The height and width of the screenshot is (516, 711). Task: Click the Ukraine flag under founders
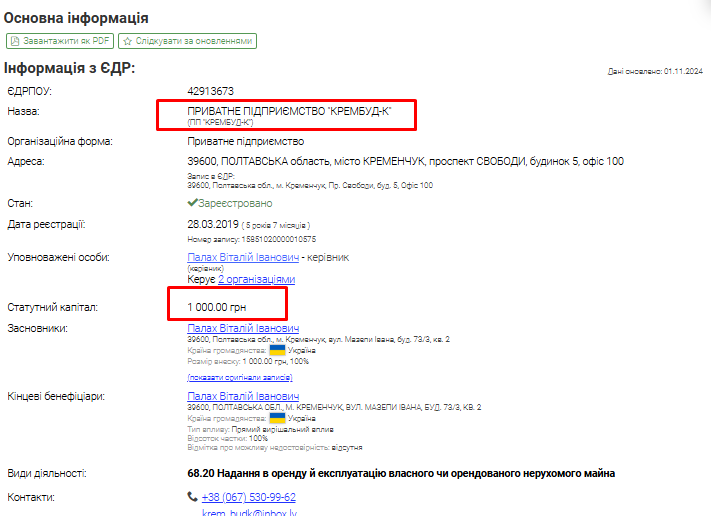277,350
